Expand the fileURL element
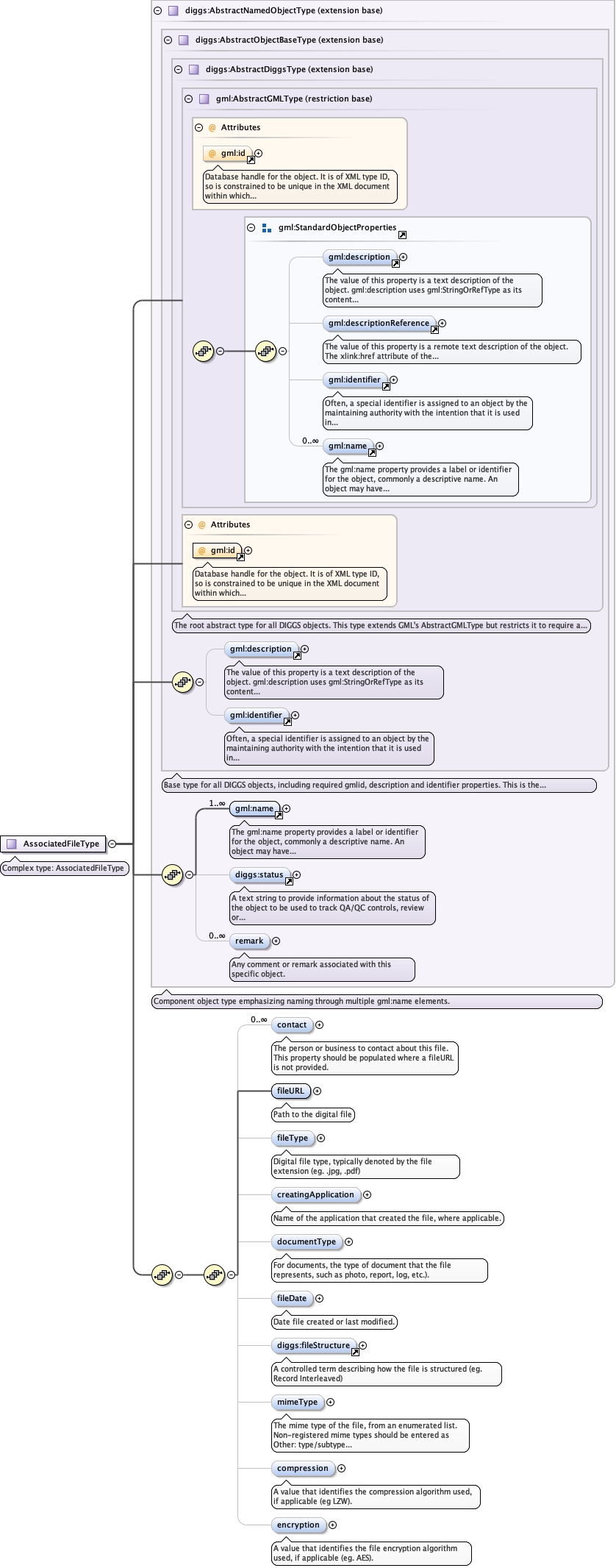This screenshot has height=1568, width=616. [x=318, y=1091]
